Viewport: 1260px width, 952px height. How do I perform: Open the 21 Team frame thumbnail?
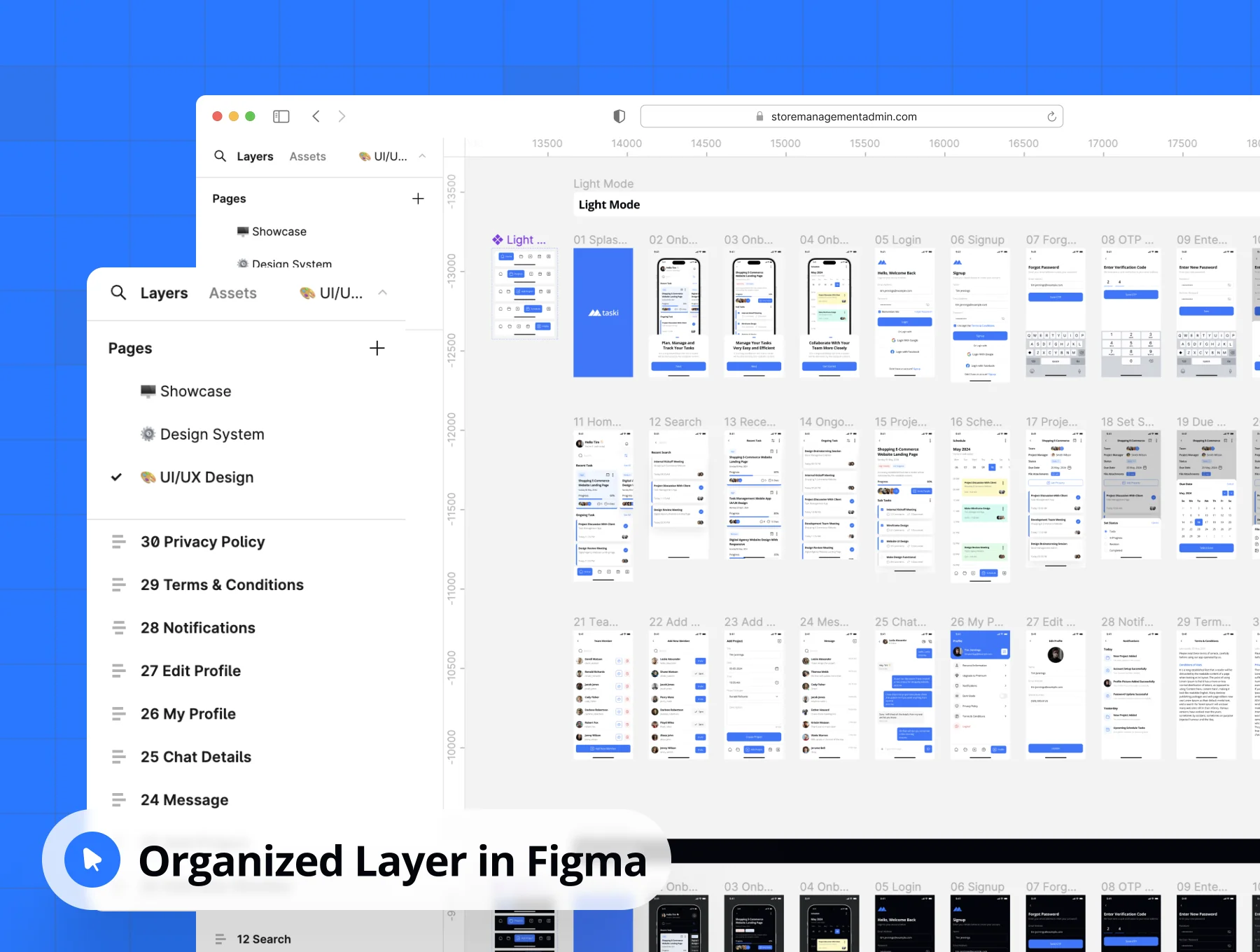point(603,695)
